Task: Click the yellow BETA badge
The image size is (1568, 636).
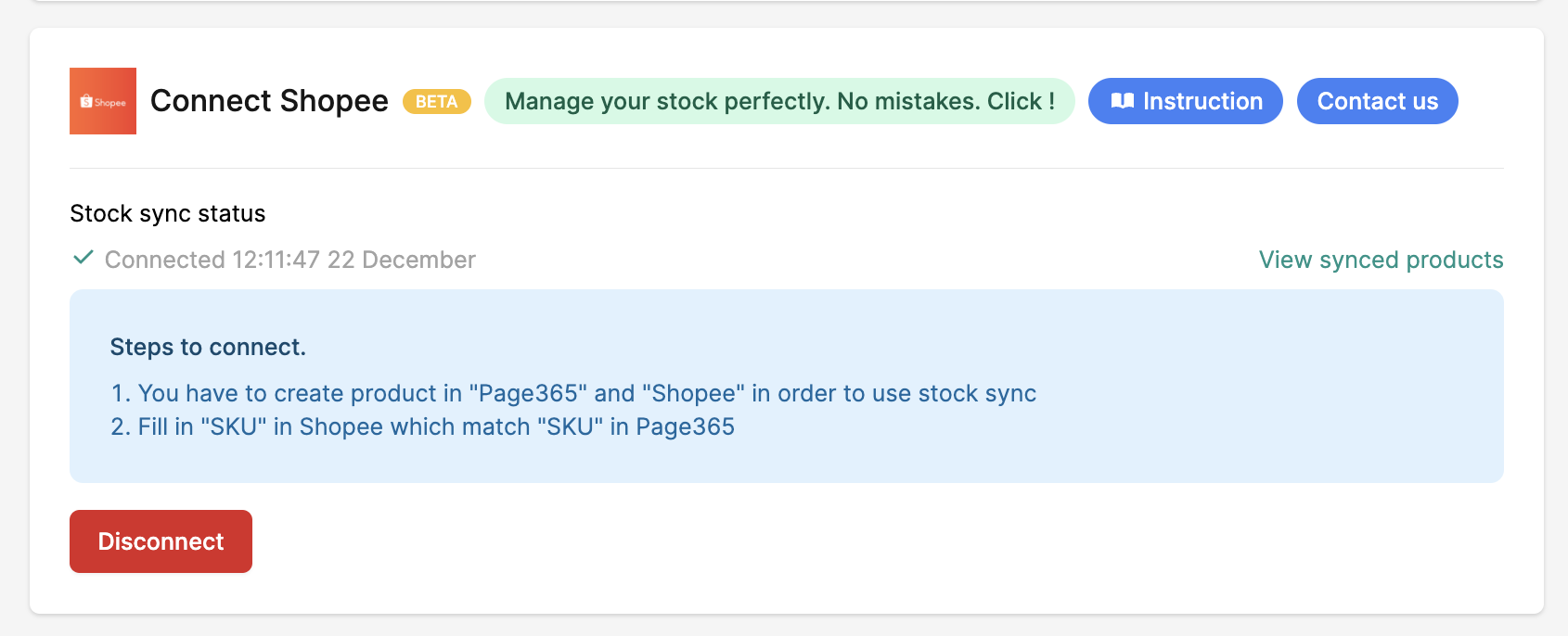Action: pos(436,102)
